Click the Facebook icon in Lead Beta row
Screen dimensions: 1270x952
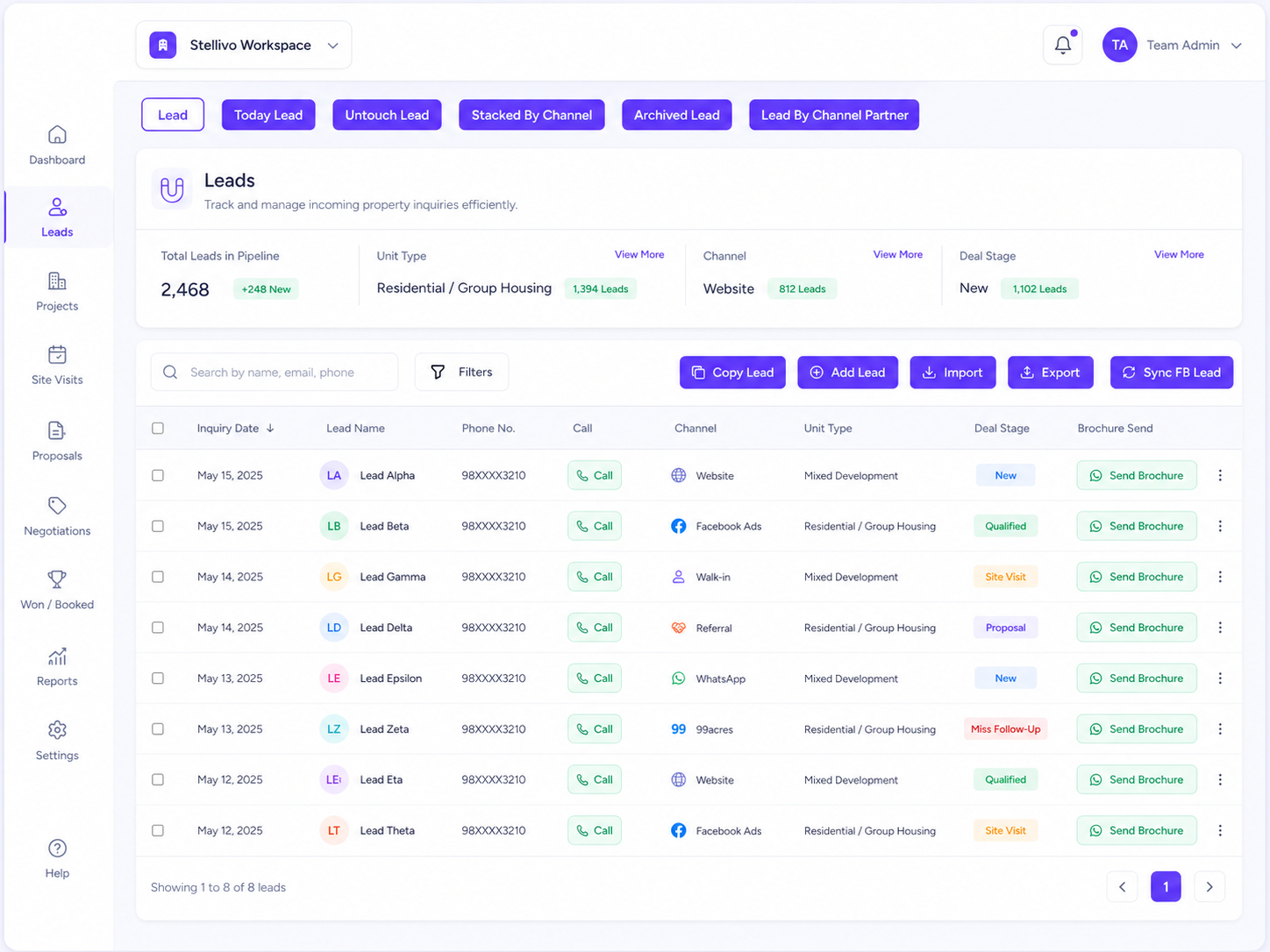679,526
